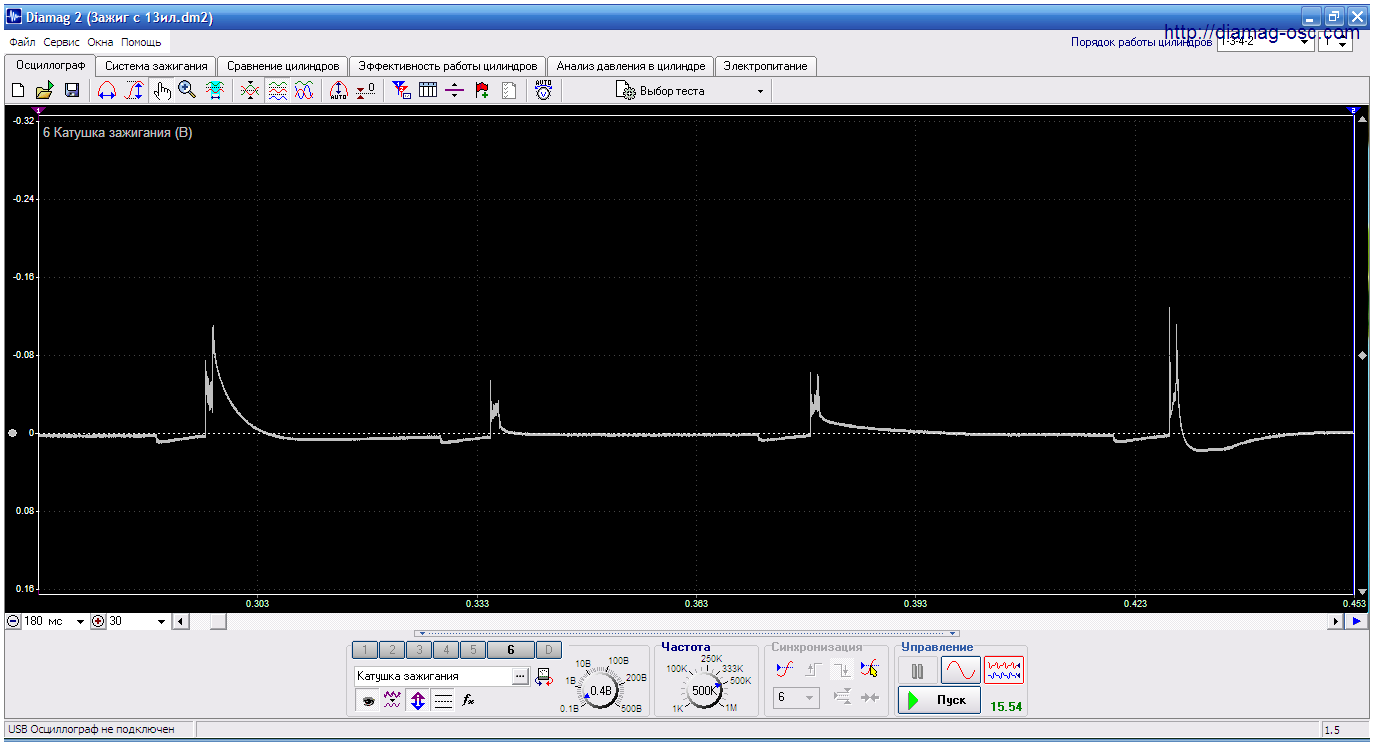This screenshot has height=742, width=1374.
Task: Click the auto vertical scale icon
Action: [339, 90]
